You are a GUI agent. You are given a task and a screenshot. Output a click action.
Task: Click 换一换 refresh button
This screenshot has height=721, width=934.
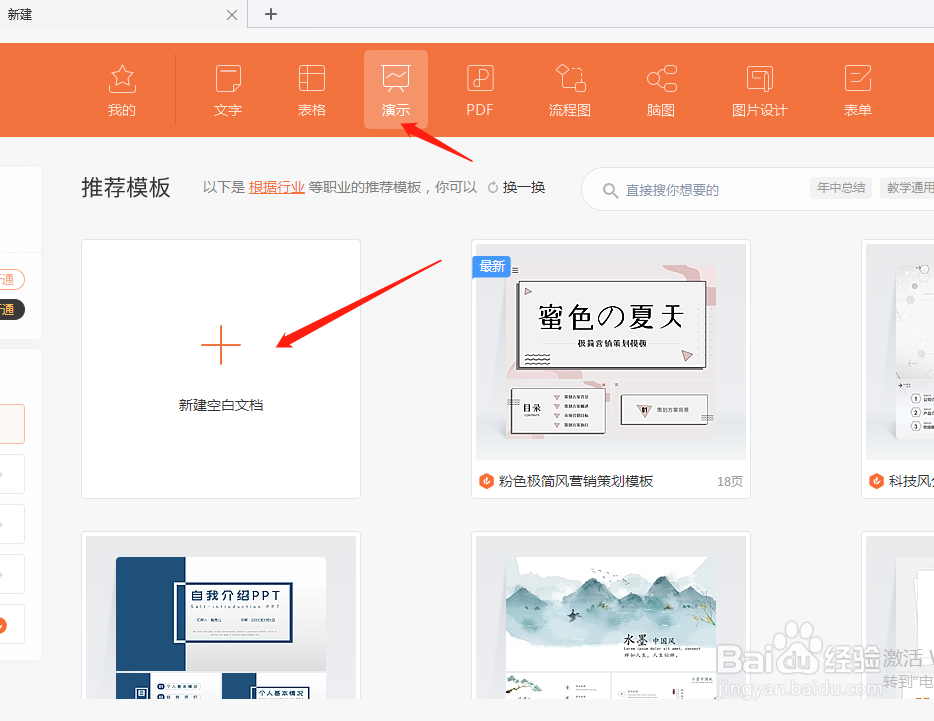point(516,187)
